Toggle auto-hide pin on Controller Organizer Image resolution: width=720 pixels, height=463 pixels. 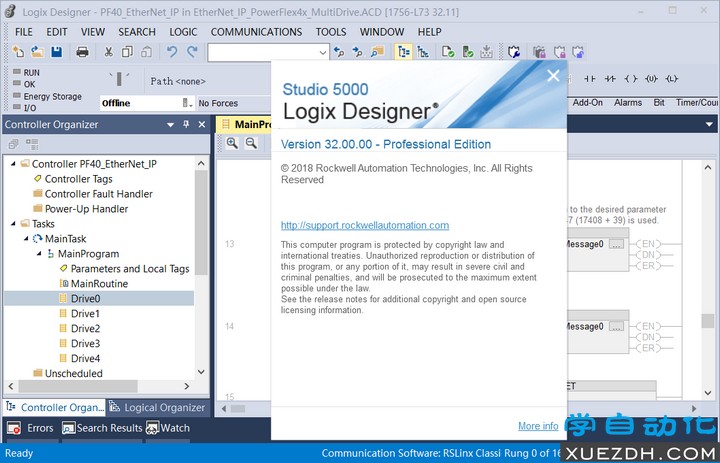(186, 124)
